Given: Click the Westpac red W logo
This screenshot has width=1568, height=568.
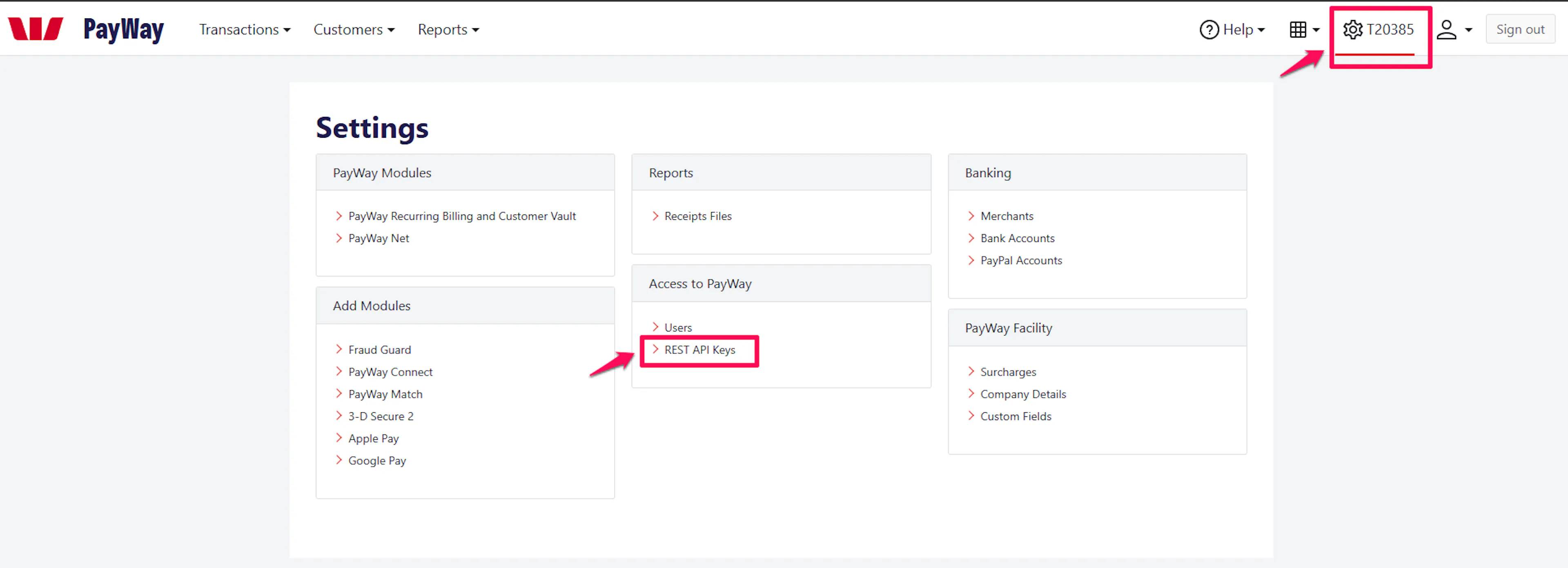Looking at the screenshot, I should click(35, 29).
